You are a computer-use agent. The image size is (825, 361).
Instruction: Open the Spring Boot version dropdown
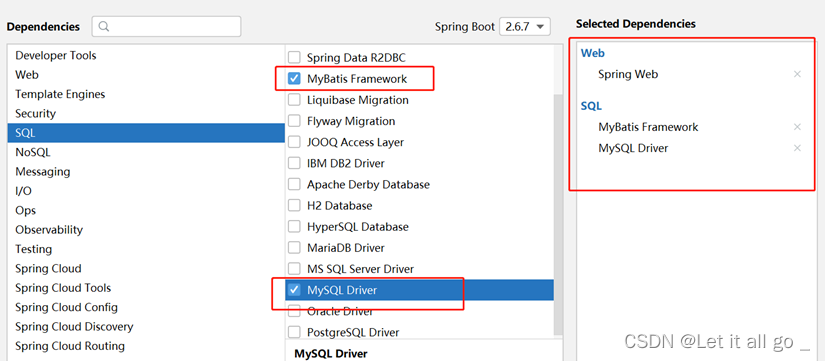[x=525, y=26]
